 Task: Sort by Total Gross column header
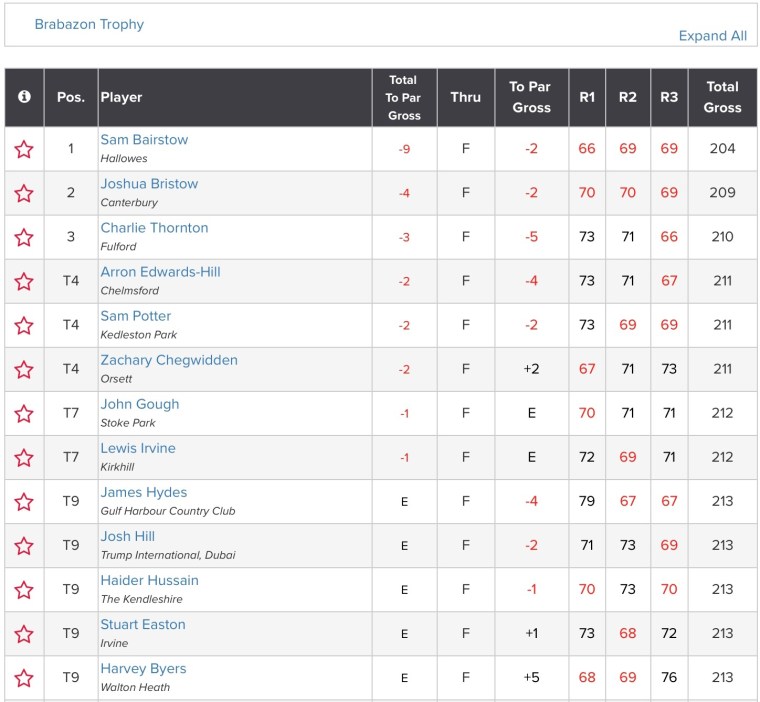click(722, 97)
